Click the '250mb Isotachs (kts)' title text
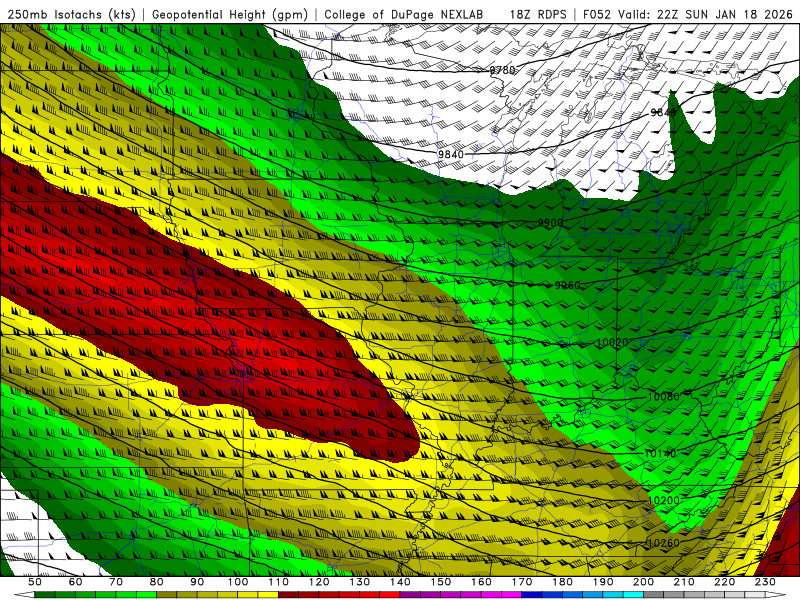The width and height of the screenshot is (800, 600). 71,15
